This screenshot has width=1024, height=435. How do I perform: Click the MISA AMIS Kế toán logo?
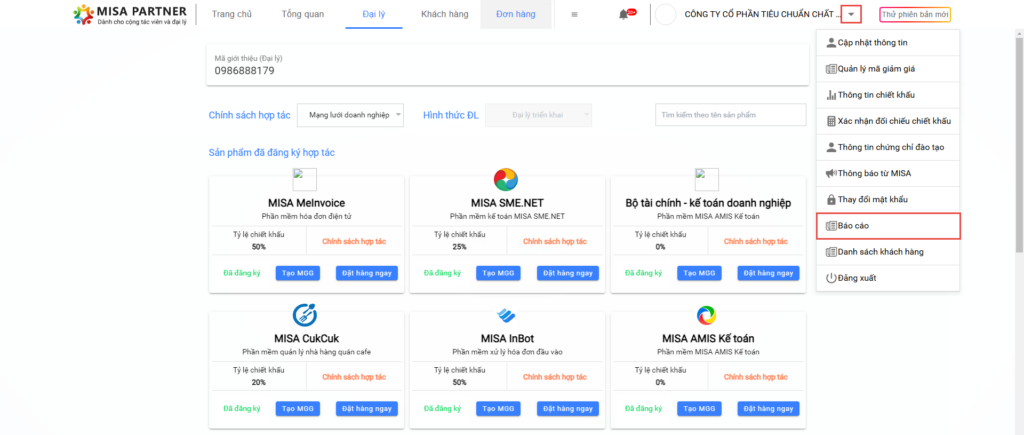click(x=707, y=315)
